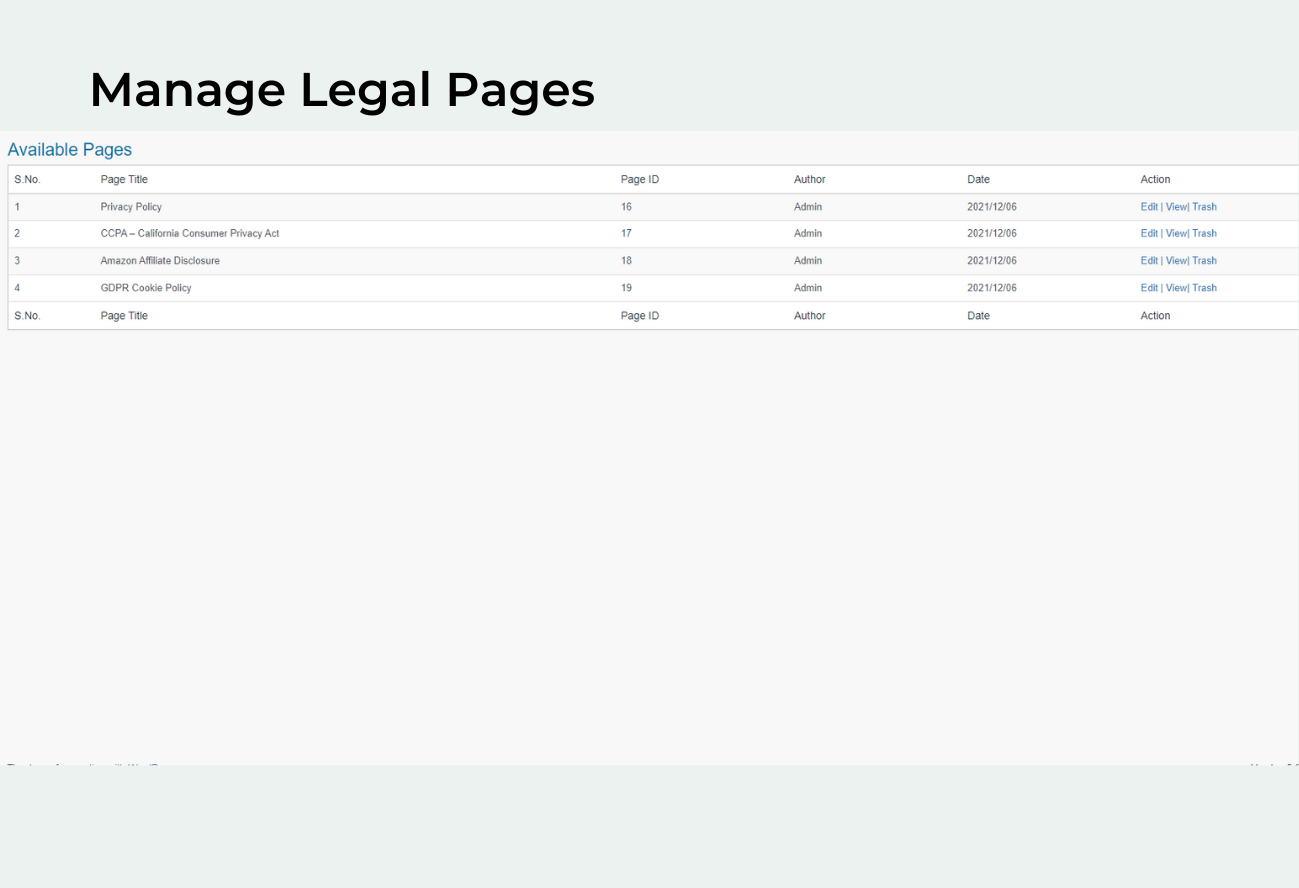Trash the Privacy Policy page
The height and width of the screenshot is (888, 1299).
(x=1204, y=207)
